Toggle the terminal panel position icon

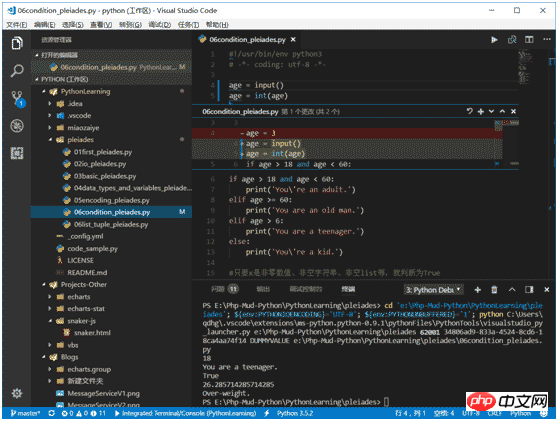click(x=529, y=290)
